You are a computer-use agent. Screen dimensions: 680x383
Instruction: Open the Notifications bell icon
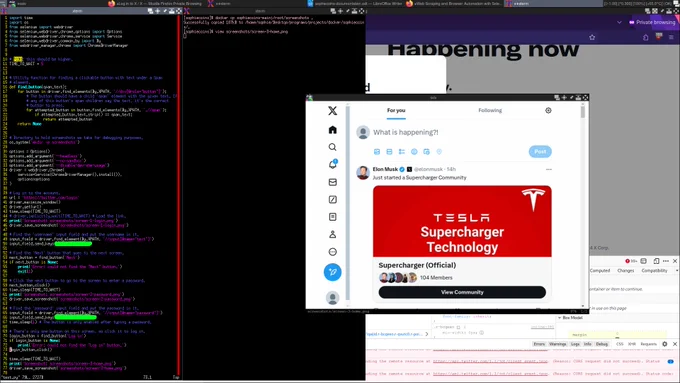pos(333,164)
